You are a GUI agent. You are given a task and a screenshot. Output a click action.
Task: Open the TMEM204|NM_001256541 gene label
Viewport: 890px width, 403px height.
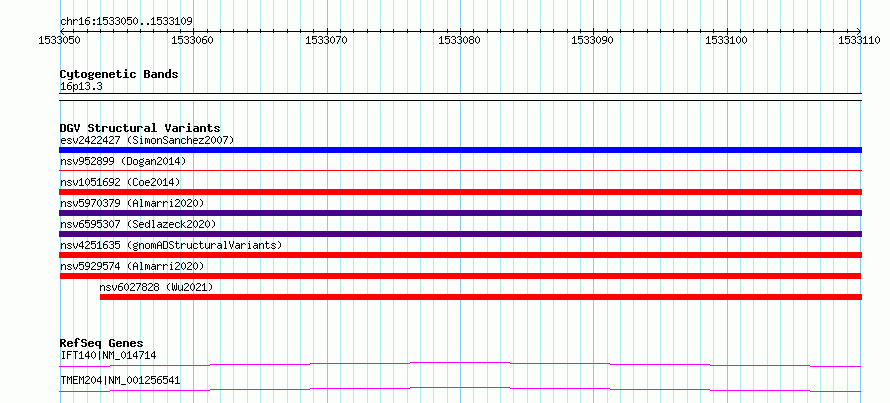[x=120, y=381]
